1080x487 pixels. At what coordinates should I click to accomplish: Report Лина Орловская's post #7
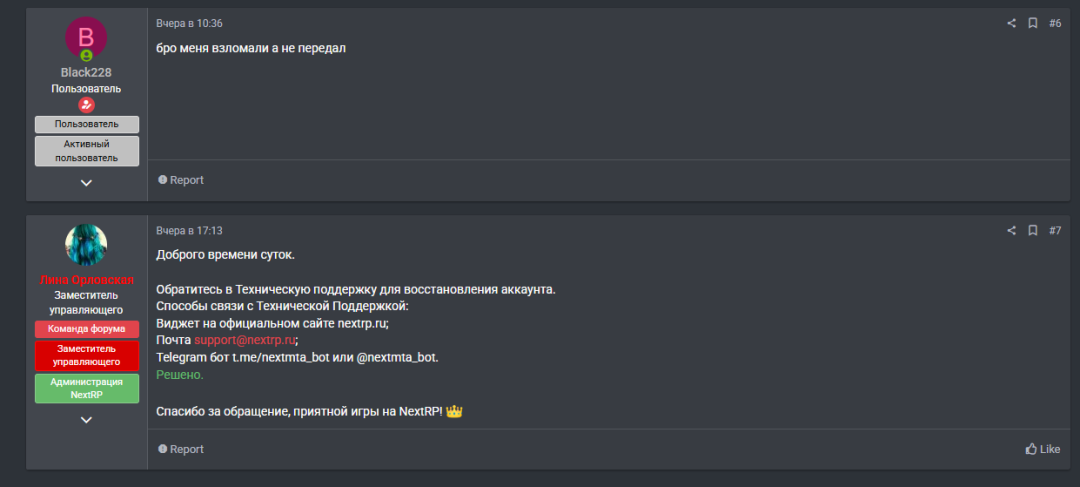pyautogui.click(x=180, y=449)
